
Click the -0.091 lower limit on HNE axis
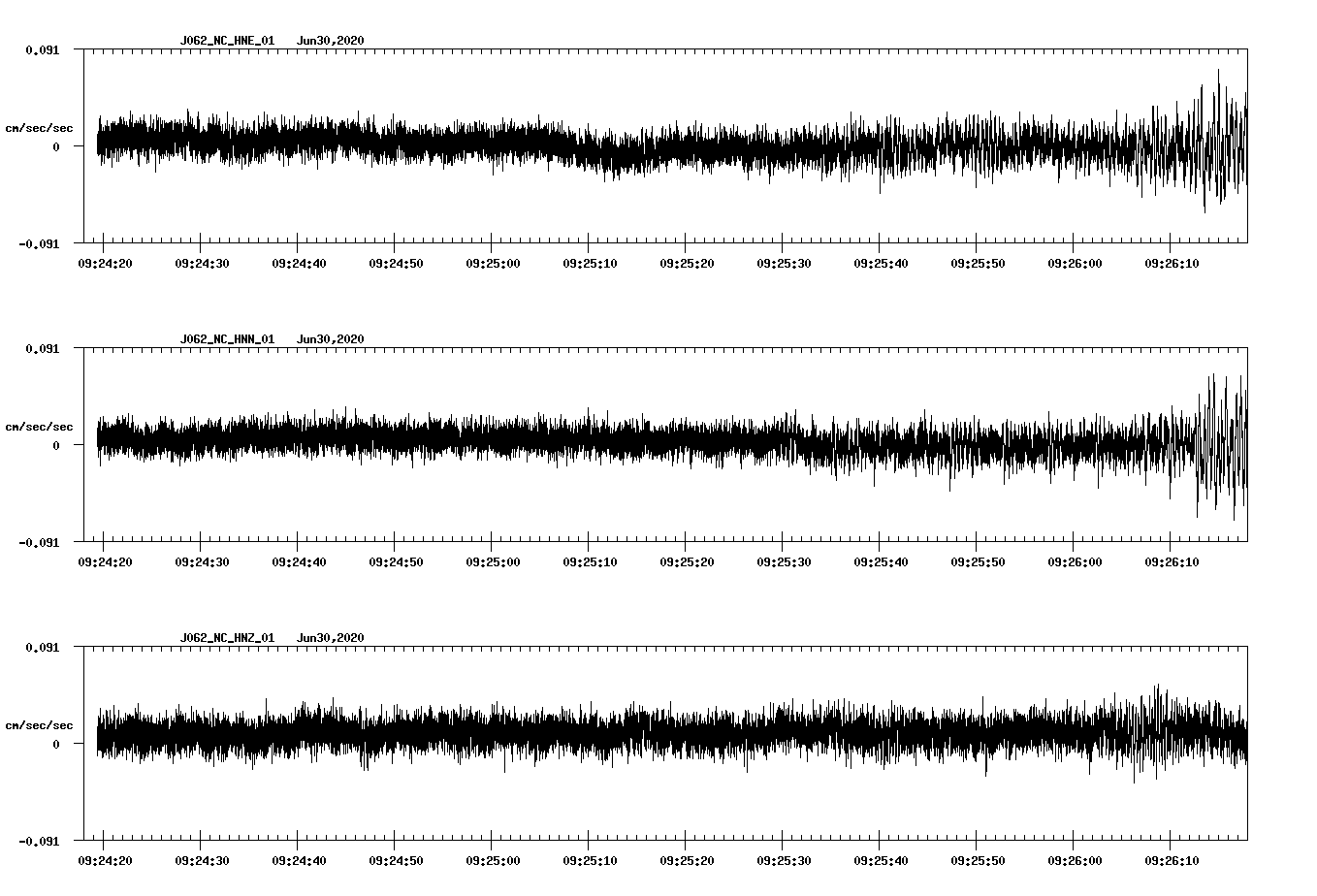coord(39,243)
